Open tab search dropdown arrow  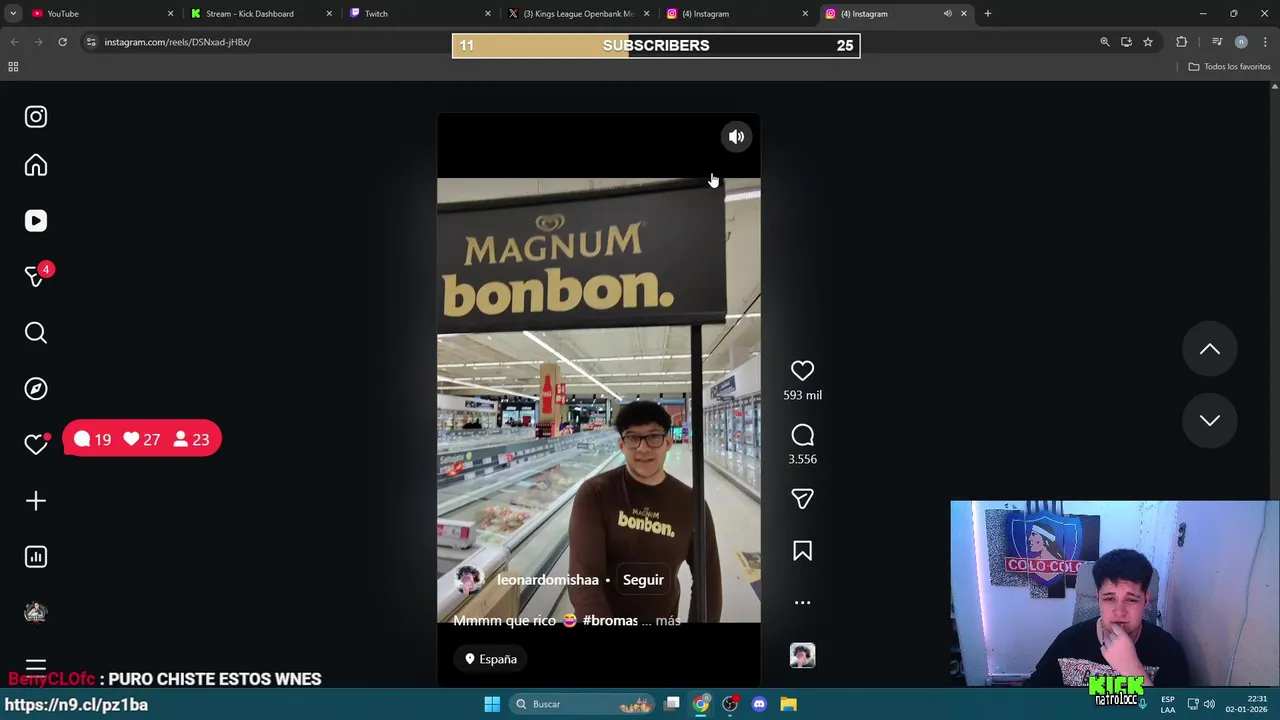[13, 14]
